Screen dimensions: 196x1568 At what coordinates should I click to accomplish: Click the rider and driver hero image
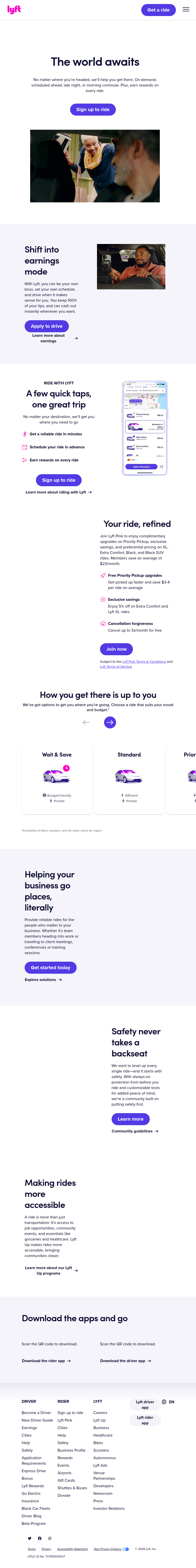coord(95,166)
